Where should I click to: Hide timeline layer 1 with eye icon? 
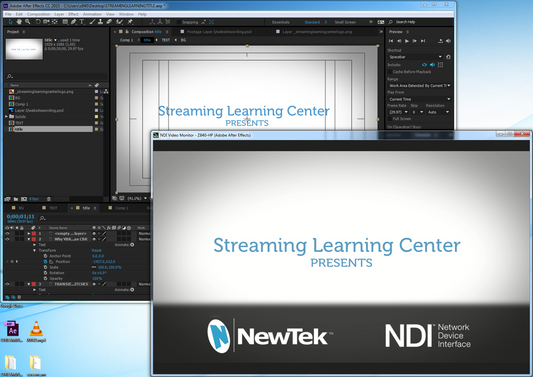point(7,234)
